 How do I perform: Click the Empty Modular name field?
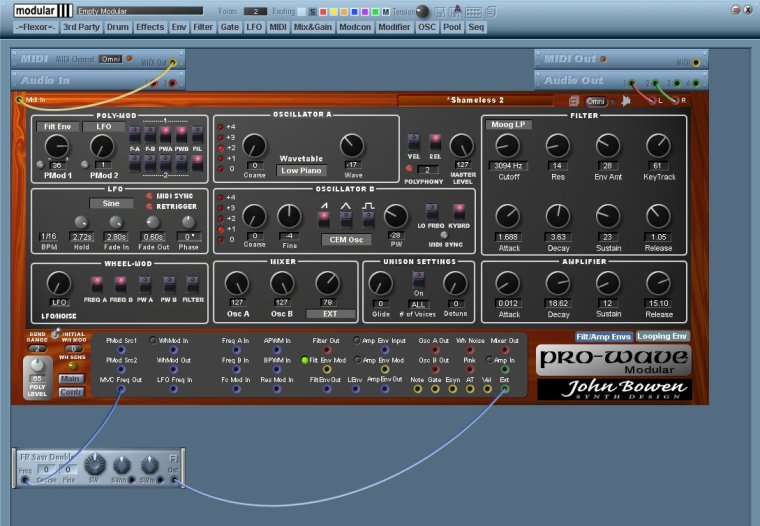140,11
